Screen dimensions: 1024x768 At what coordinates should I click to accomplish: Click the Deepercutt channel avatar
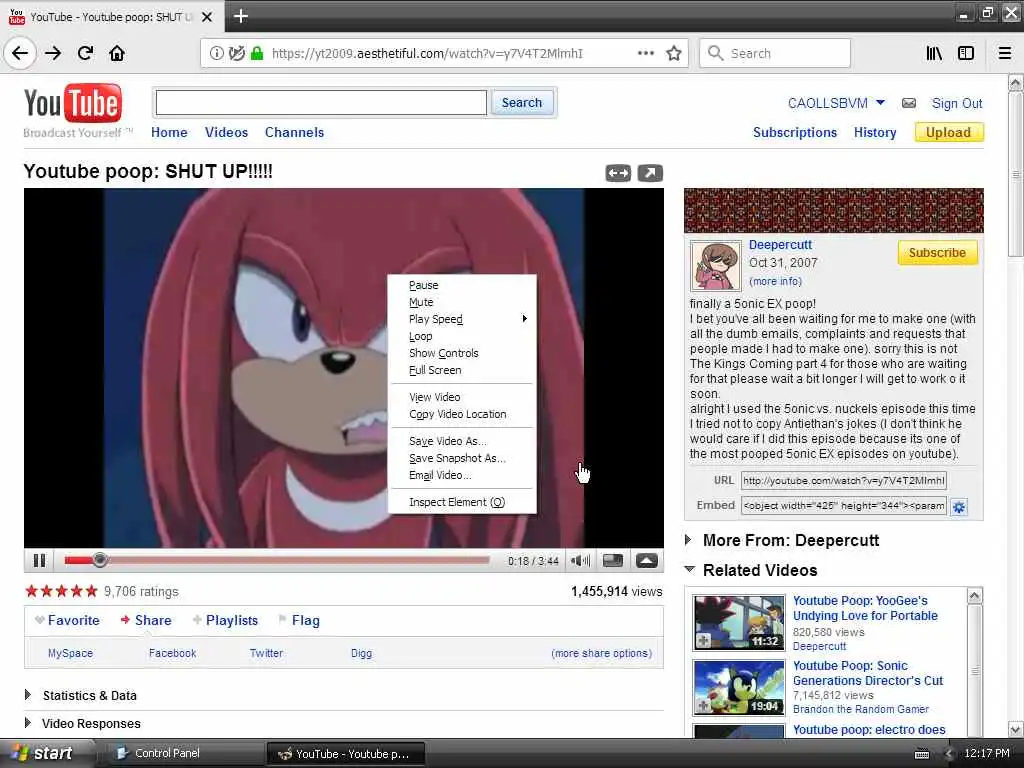(x=716, y=266)
